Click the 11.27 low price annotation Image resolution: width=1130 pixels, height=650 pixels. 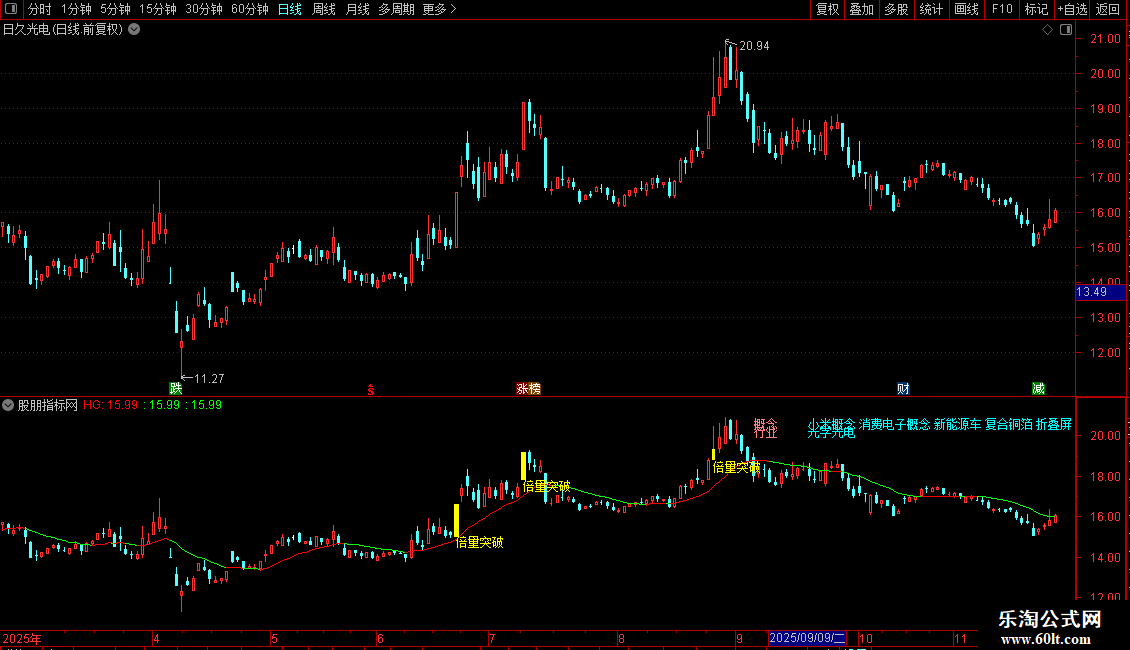209,378
